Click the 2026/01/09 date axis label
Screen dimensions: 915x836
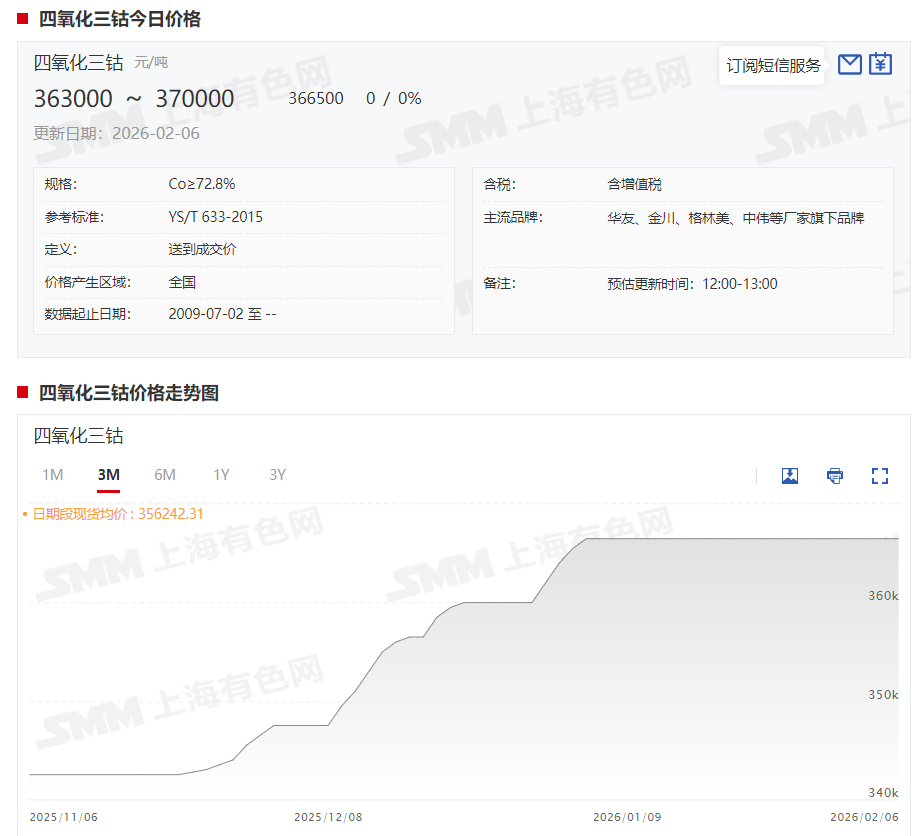click(x=627, y=817)
